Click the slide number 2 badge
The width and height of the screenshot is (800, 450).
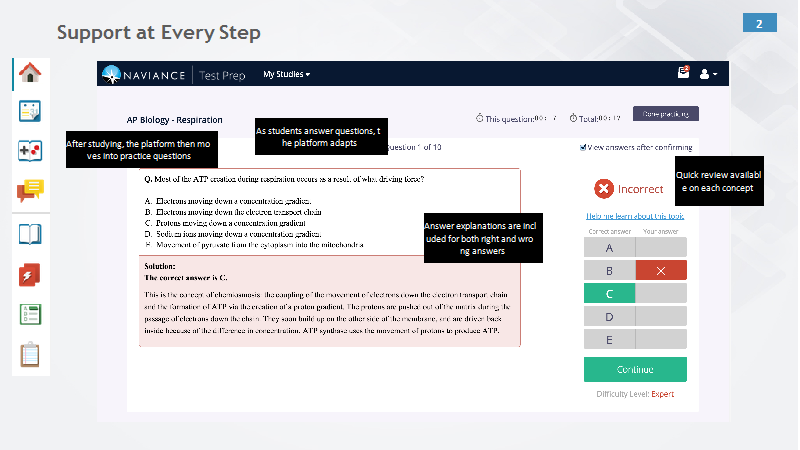click(760, 23)
